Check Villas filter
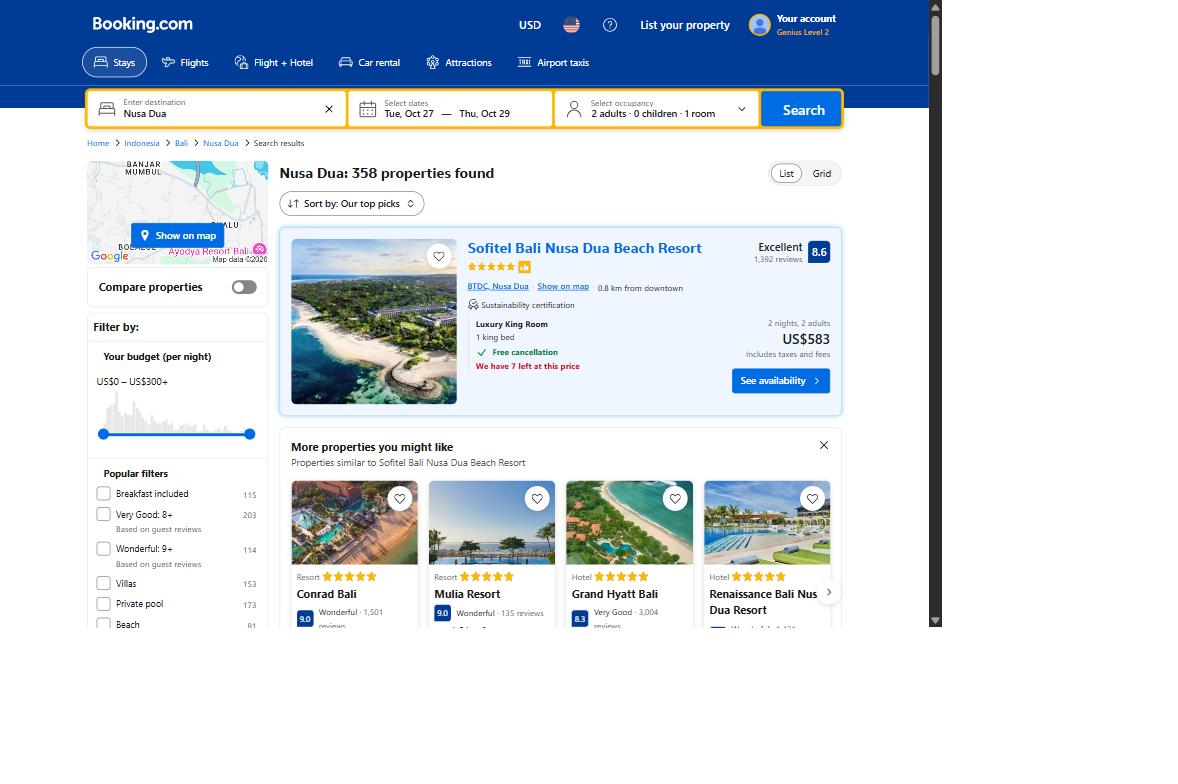 pos(104,583)
